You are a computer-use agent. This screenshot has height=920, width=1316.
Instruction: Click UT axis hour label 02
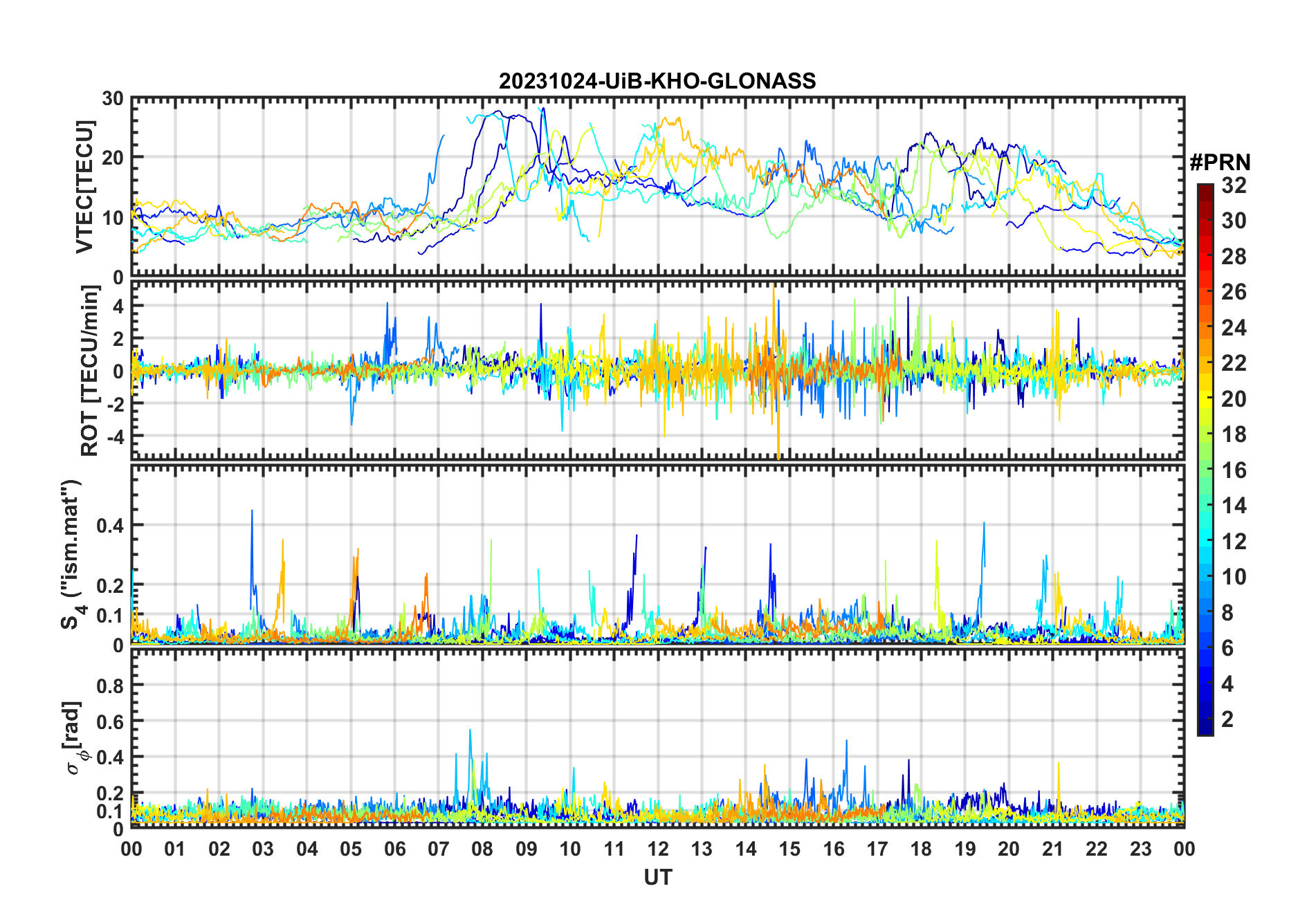pyautogui.click(x=219, y=849)
